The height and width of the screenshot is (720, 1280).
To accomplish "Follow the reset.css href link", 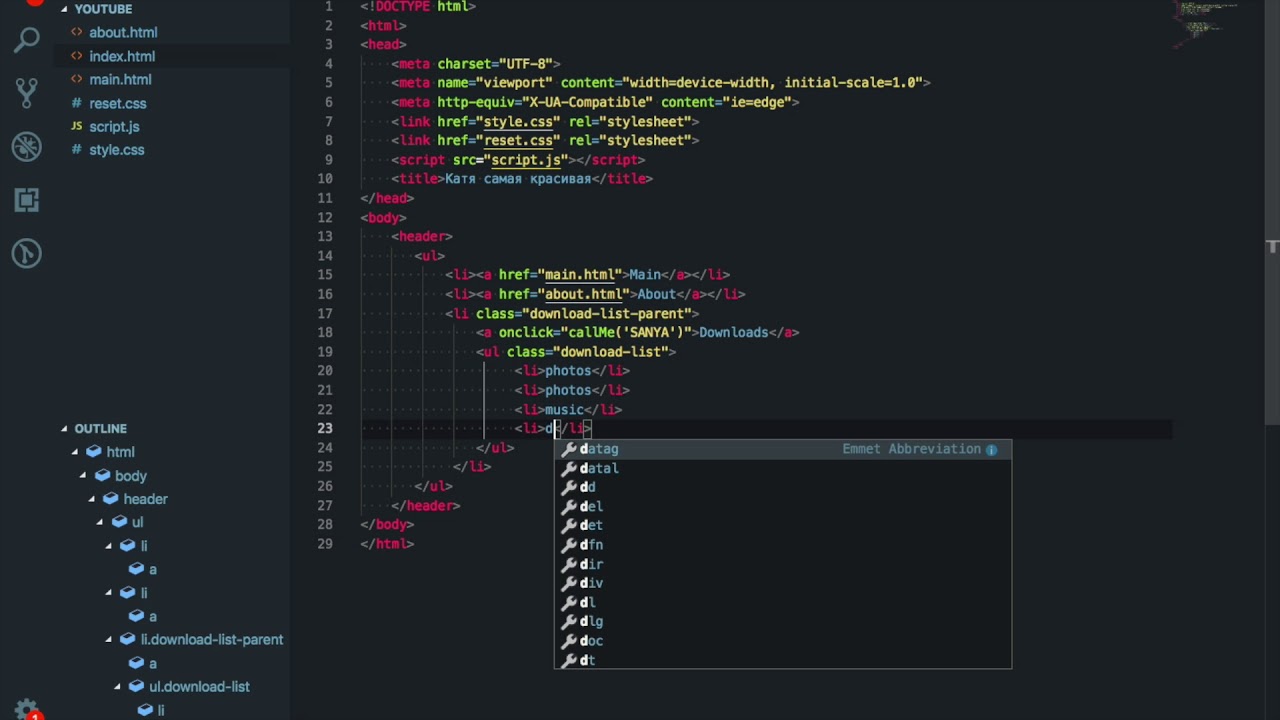I will coord(518,140).
